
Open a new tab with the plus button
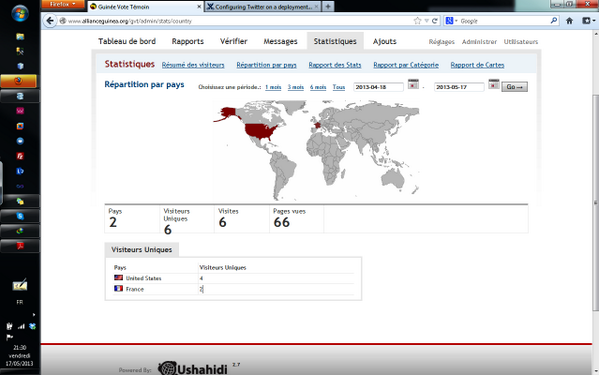pos(328,6)
